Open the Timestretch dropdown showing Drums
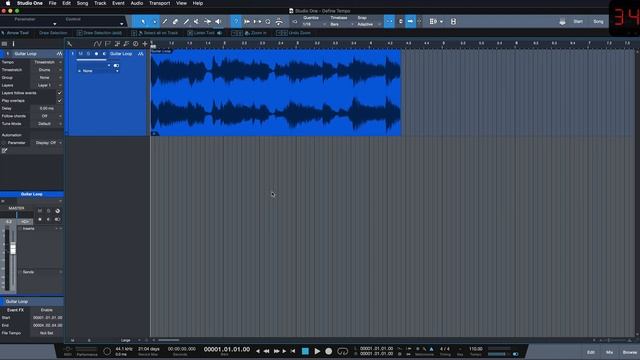 [x=47, y=70]
